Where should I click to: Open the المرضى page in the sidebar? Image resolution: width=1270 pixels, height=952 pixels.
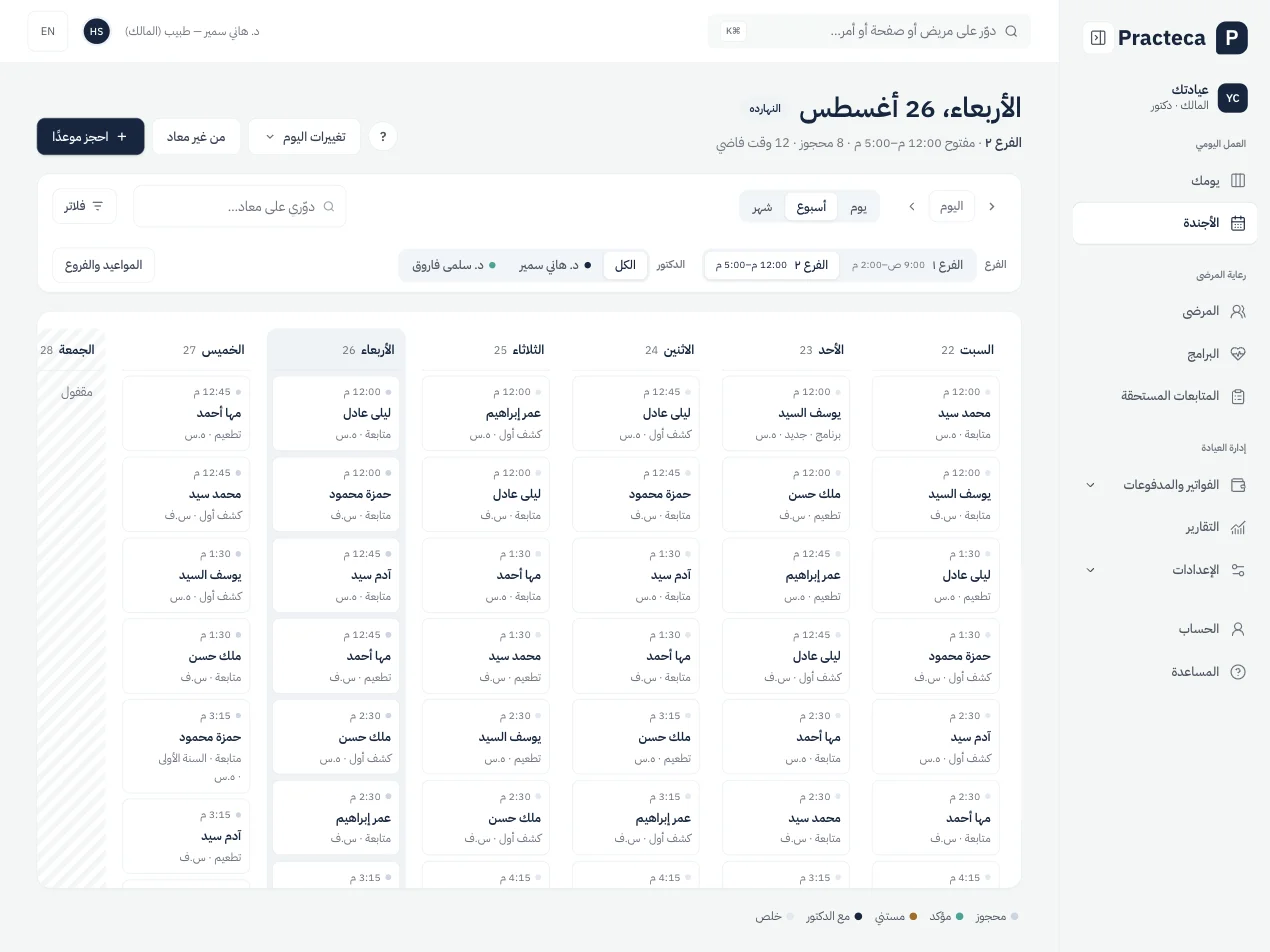1165,311
